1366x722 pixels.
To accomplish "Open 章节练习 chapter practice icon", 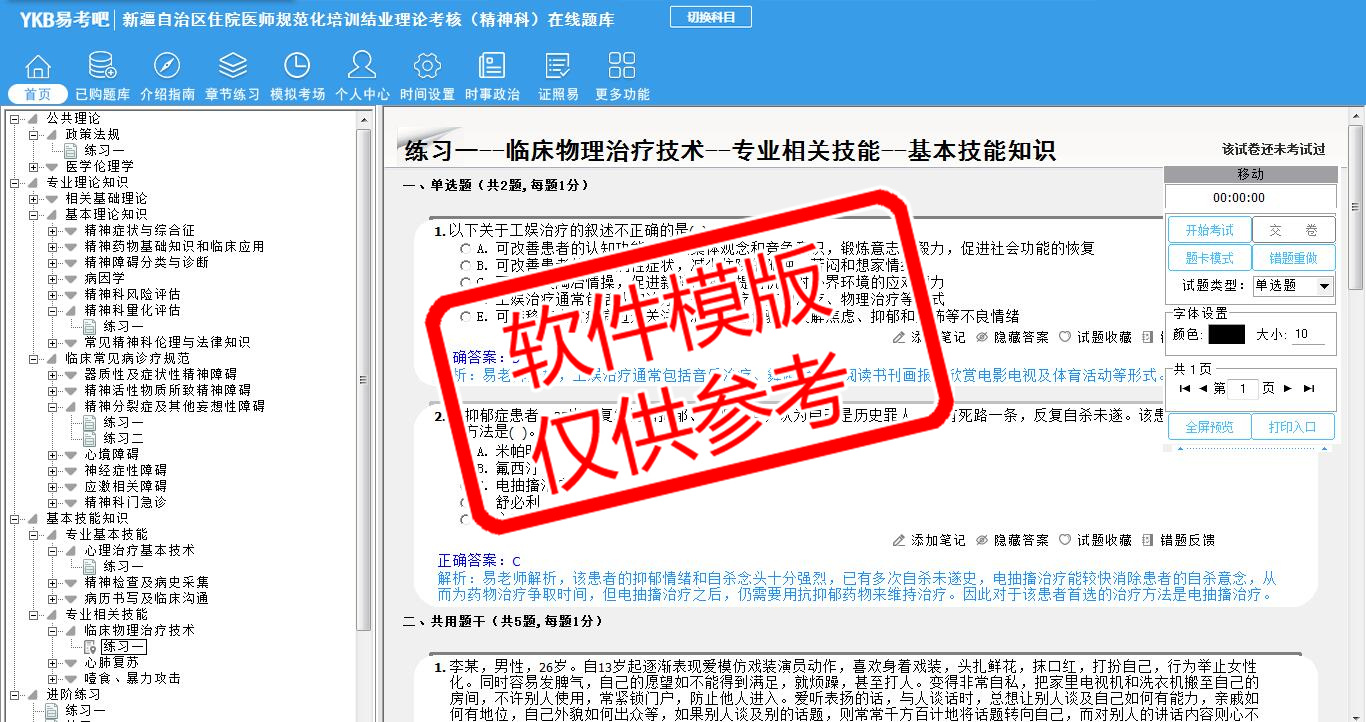I will [x=232, y=66].
